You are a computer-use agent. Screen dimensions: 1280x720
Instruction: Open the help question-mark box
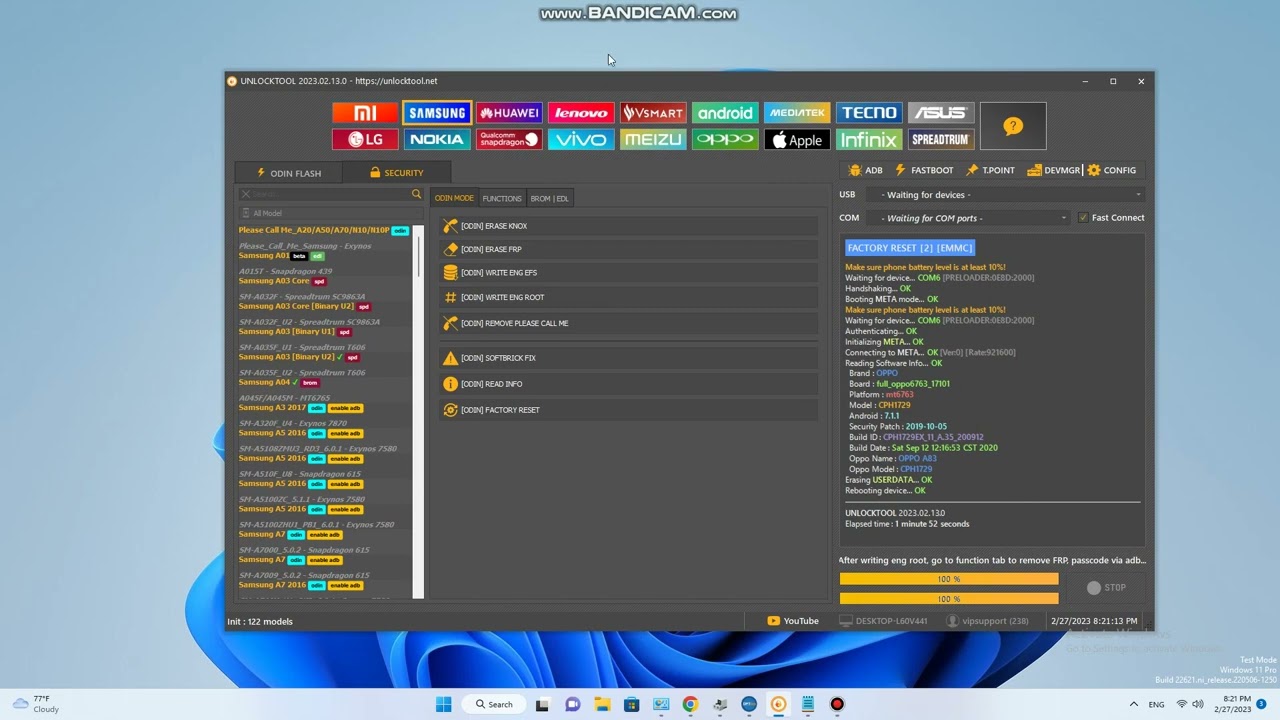[1013, 126]
